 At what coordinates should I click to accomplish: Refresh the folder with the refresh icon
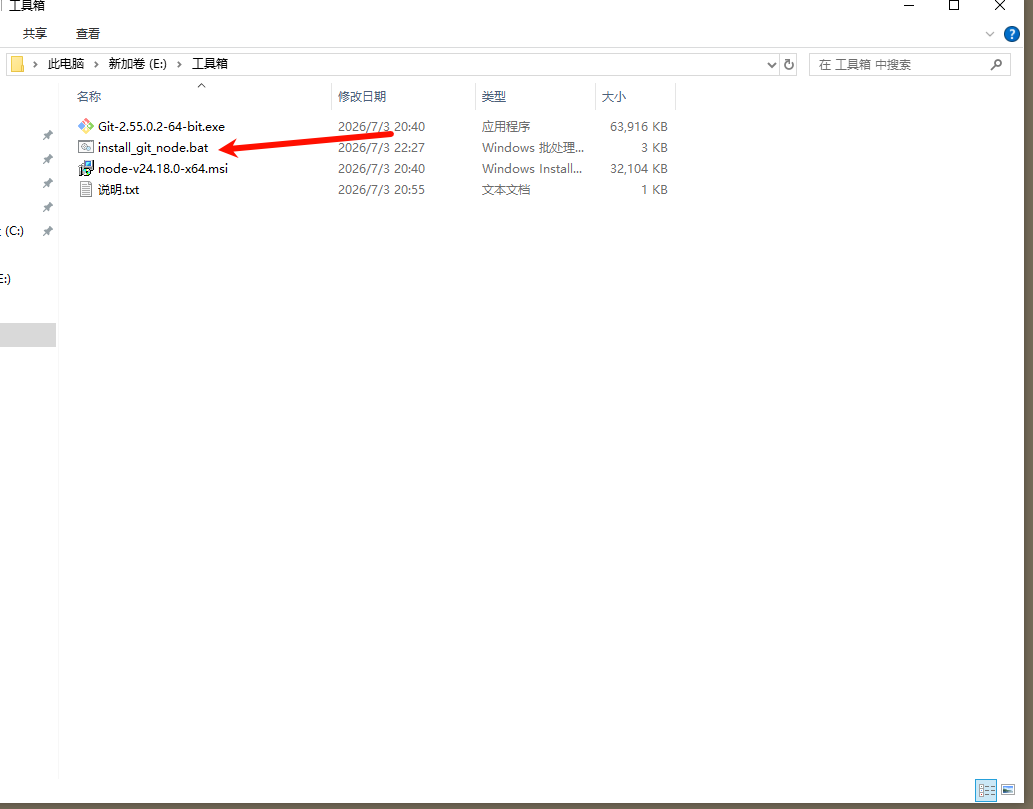tap(789, 65)
